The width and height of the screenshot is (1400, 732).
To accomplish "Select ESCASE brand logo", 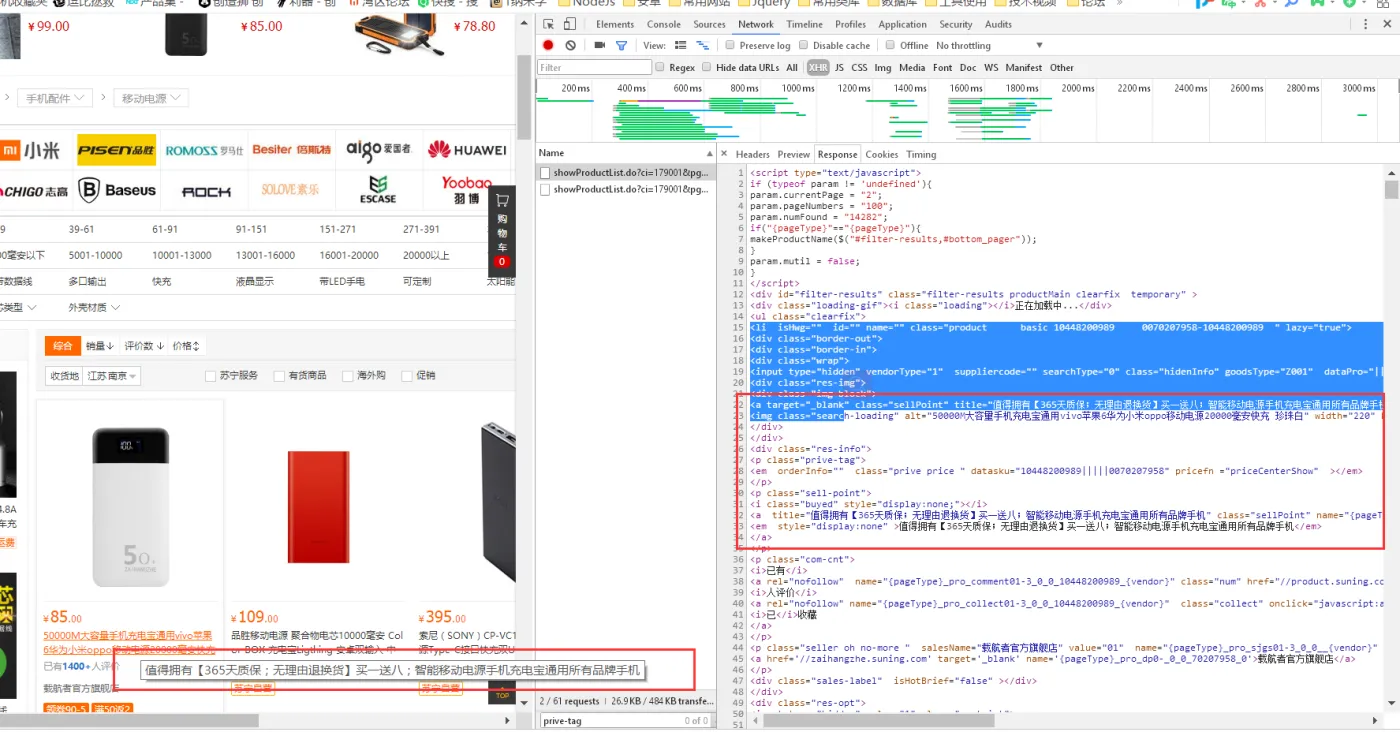I will pos(378,189).
